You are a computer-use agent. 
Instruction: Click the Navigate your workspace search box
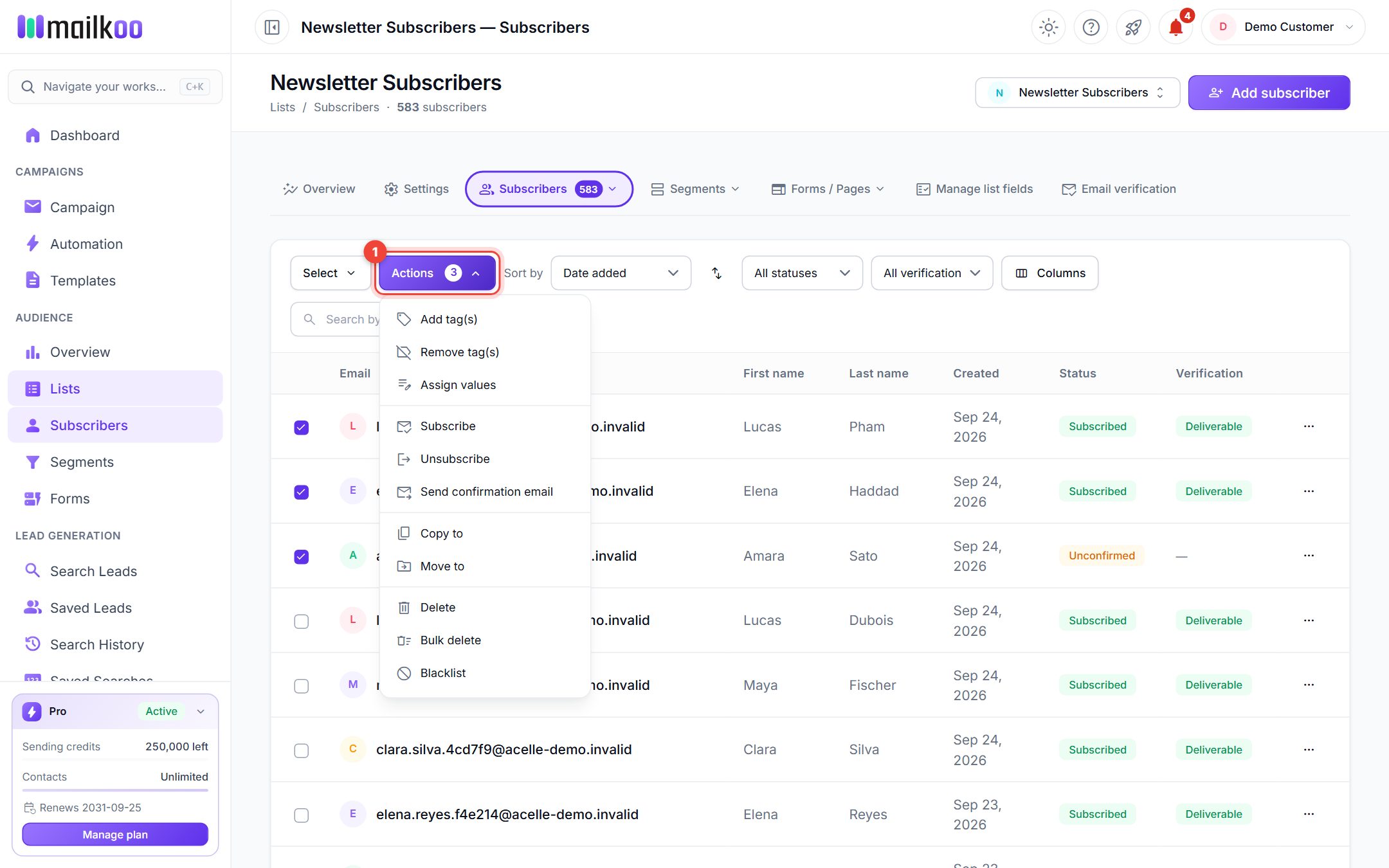[x=115, y=87]
